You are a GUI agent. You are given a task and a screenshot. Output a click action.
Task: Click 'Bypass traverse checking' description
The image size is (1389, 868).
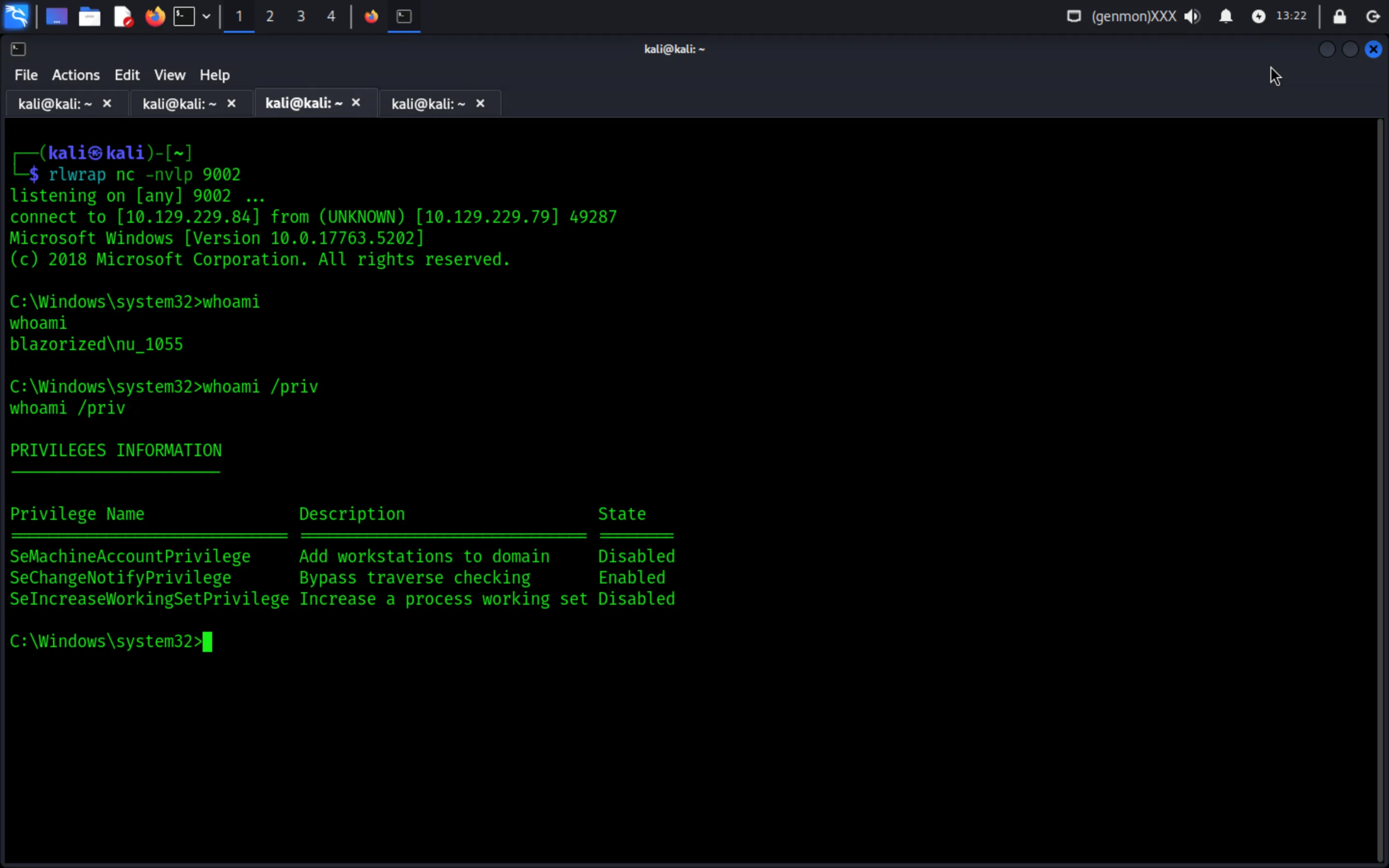coord(415,578)
